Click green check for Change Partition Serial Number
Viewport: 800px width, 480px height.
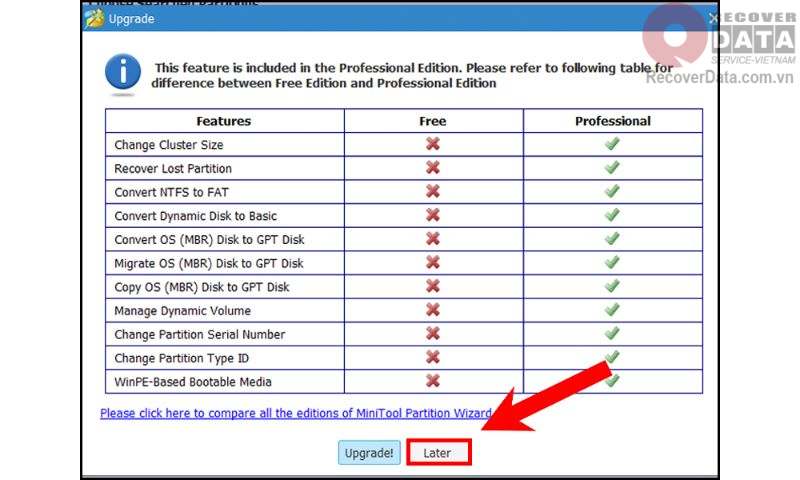click(612, 334)
